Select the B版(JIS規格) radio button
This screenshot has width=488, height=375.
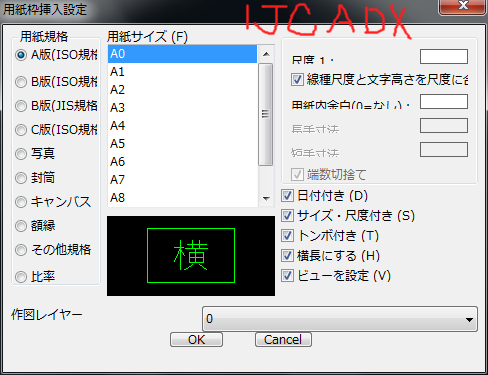pos(21,106)
